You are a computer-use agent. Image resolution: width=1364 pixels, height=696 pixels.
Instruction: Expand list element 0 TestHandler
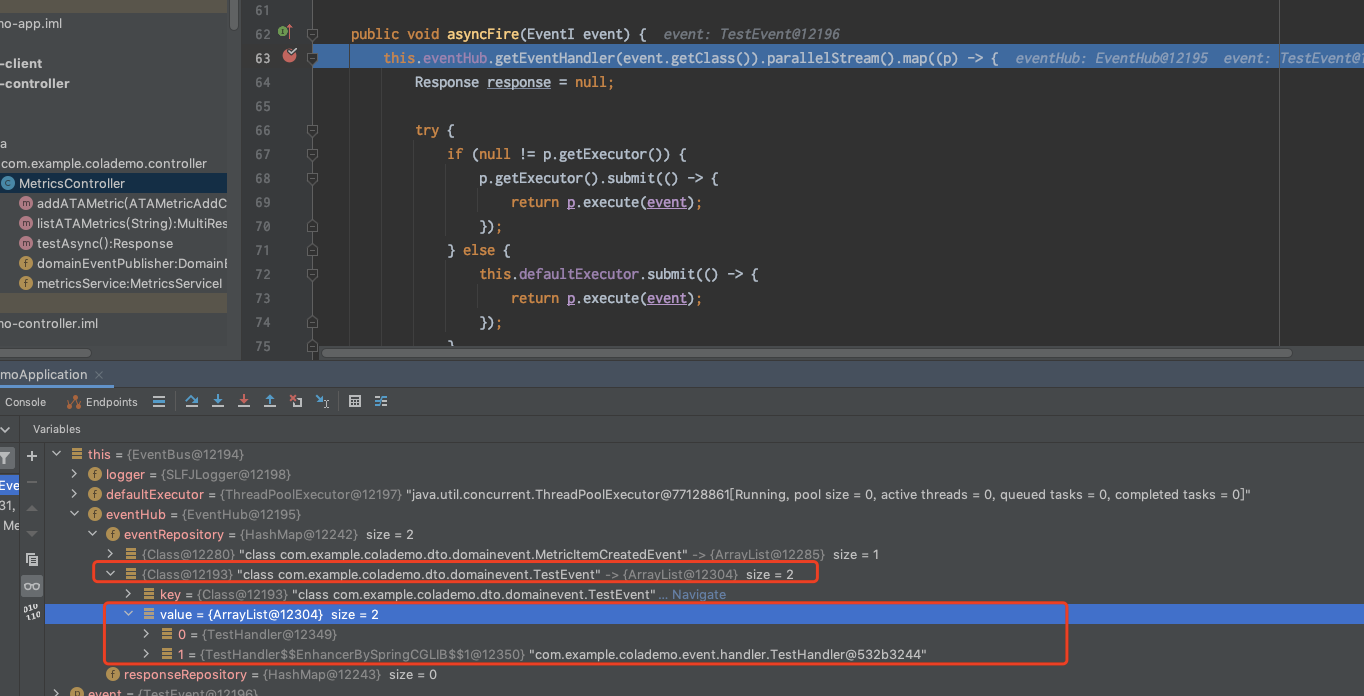pyautogui.click(x=146, y=634)
